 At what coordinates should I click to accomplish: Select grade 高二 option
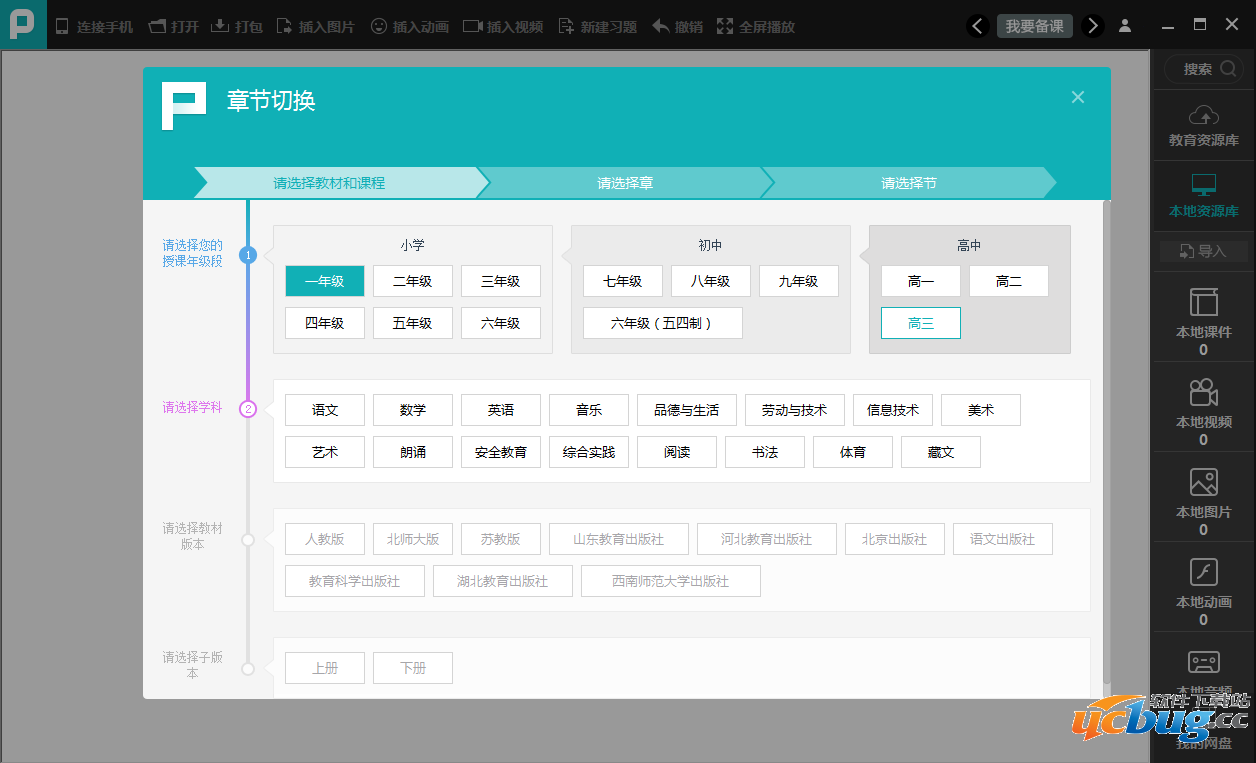coord(1008,281)
